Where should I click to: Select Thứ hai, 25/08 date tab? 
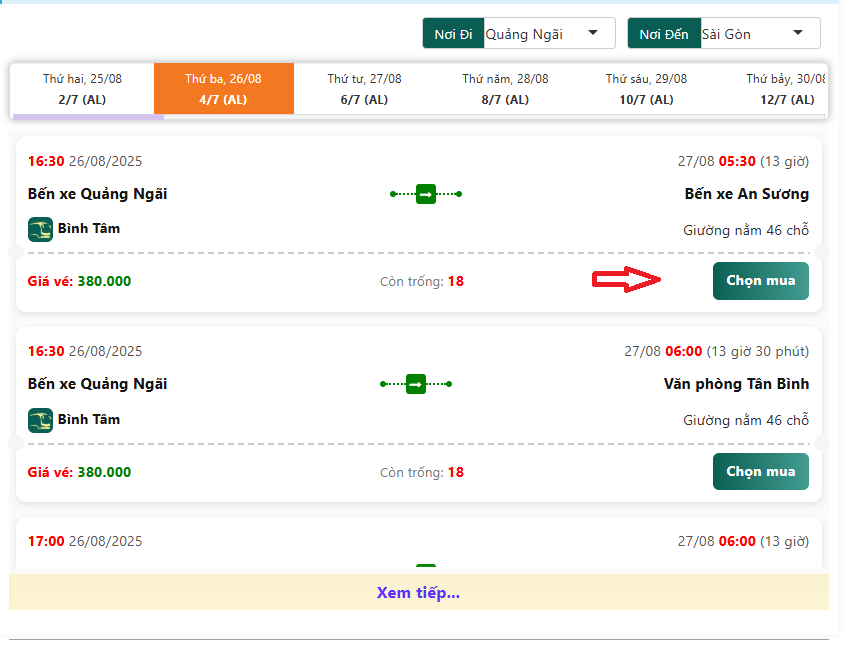pos(82,88)
